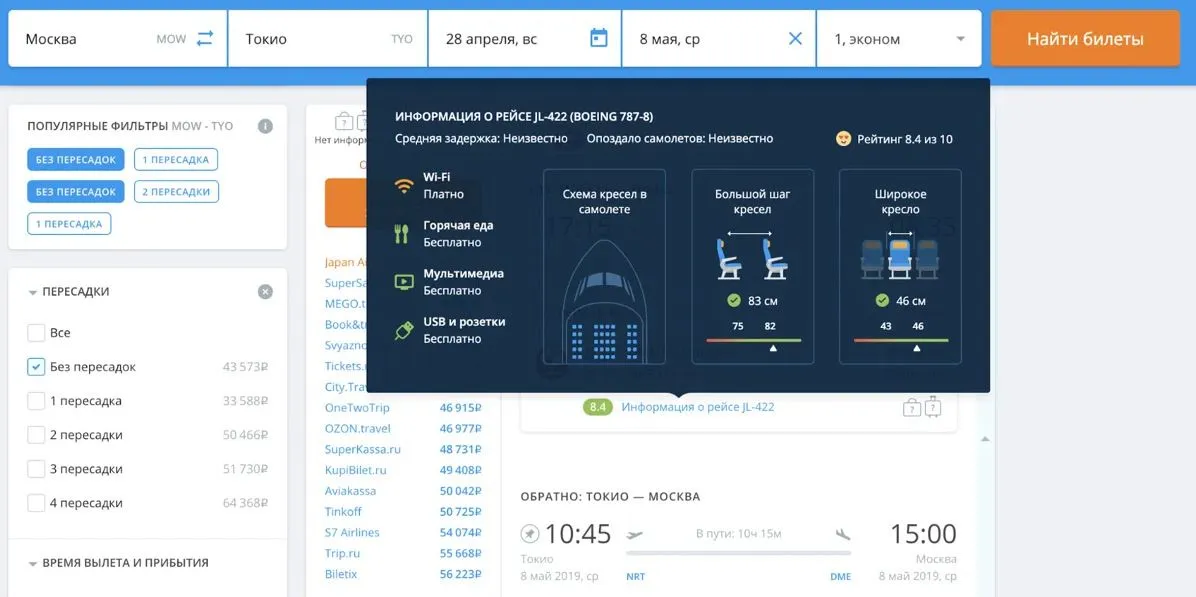The width and height of the screenshot is (1196, 597).
Task: Open 'Информация о рейсе JL-422' link
Action: coord(697,407)
